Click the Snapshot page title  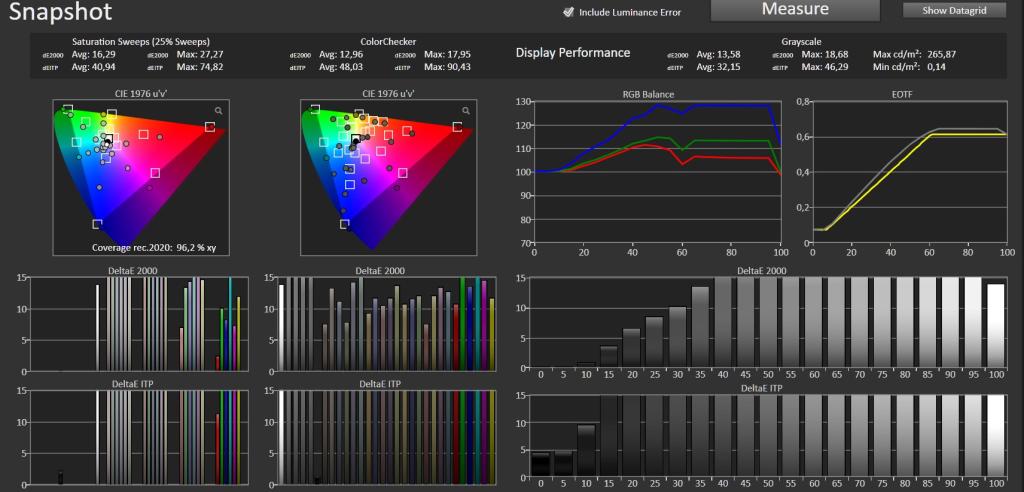(61, 11)
